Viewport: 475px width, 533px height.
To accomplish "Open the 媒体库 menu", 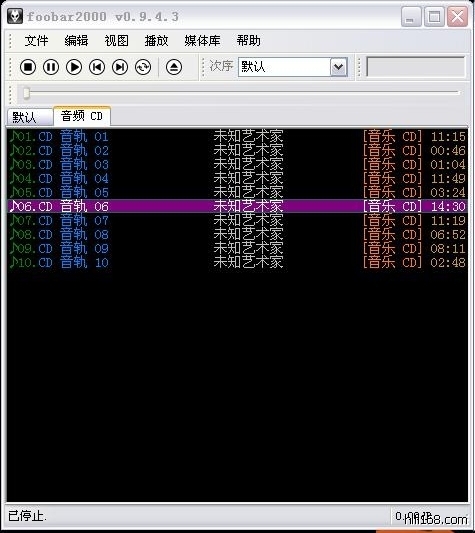I will tap(203, 41).
